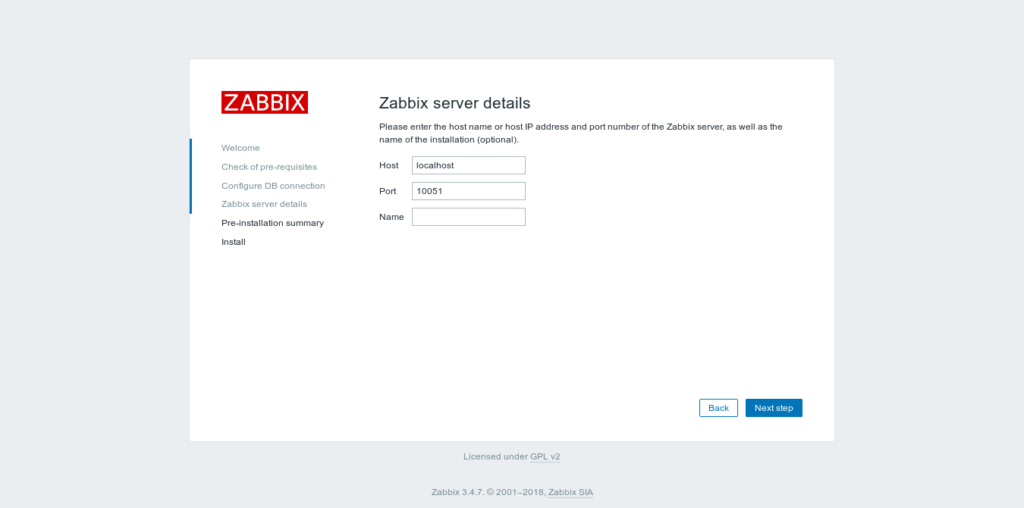Follow the Zabbix SIA footer link
Screen dimensions: 1024x508
[x=570, y=492]
